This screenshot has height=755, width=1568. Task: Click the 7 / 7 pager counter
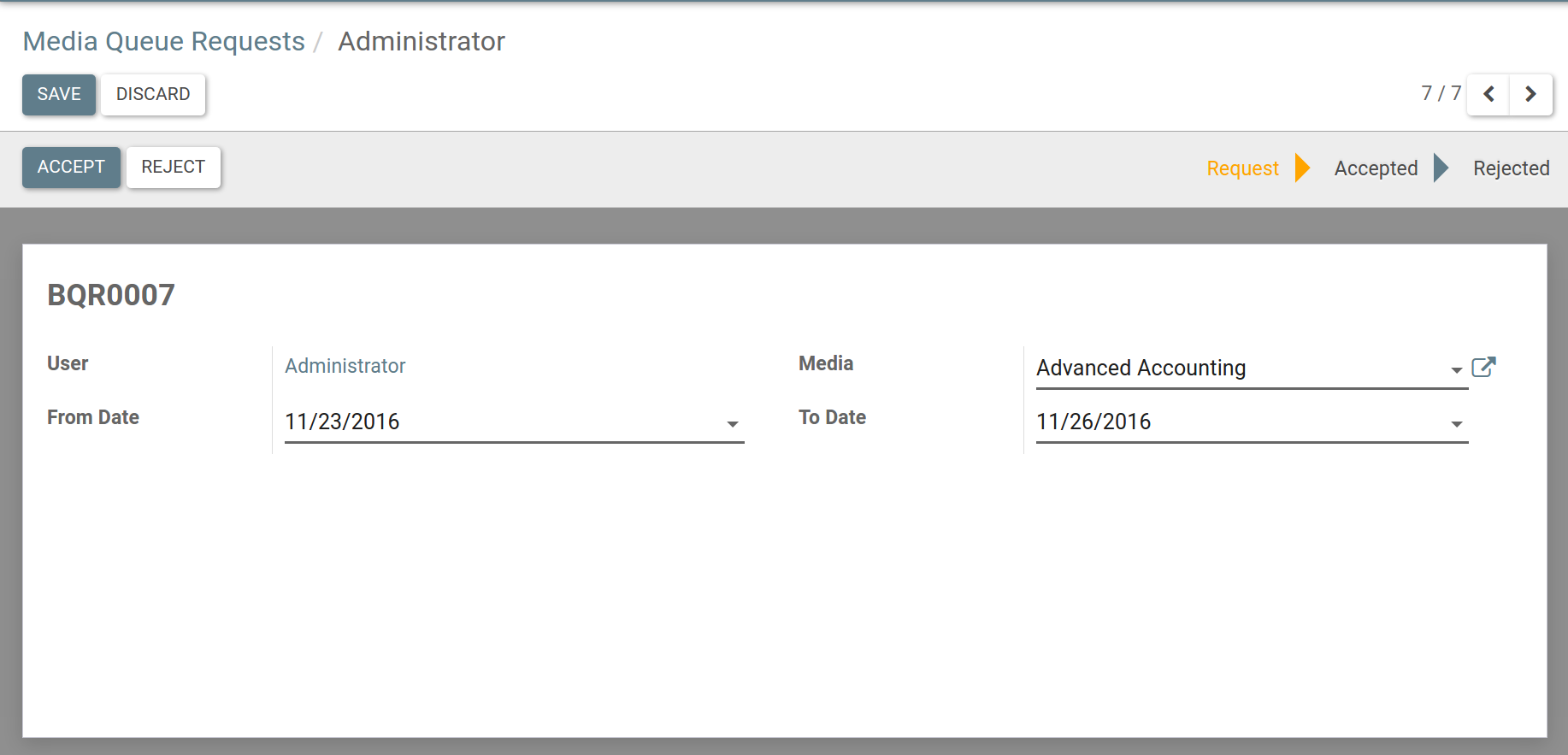point(1441,93)
